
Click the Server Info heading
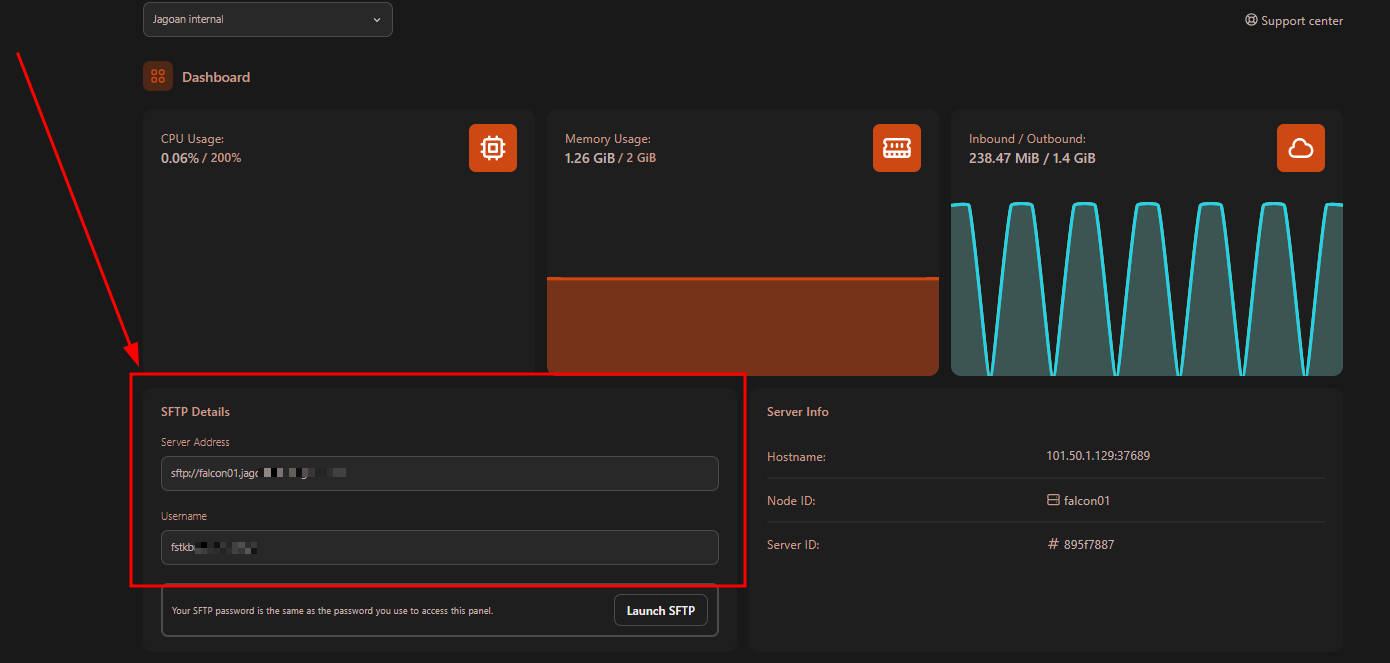(798, 412)
